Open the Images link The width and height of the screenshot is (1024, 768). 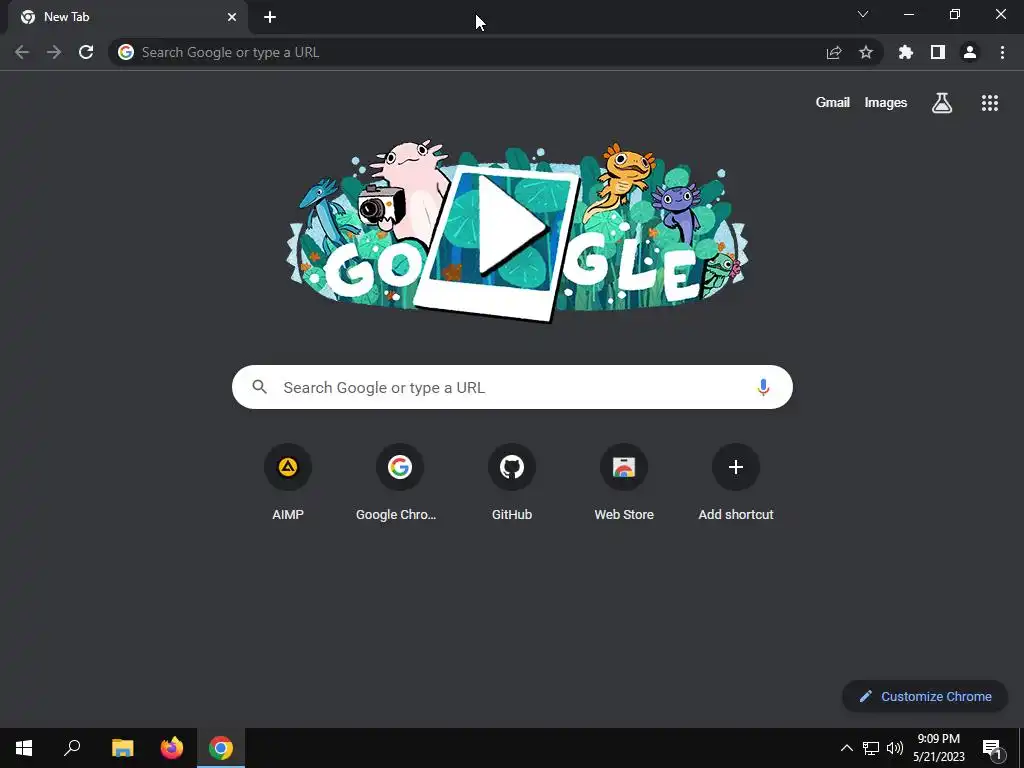pyautogui.click(x=886, y=103)
